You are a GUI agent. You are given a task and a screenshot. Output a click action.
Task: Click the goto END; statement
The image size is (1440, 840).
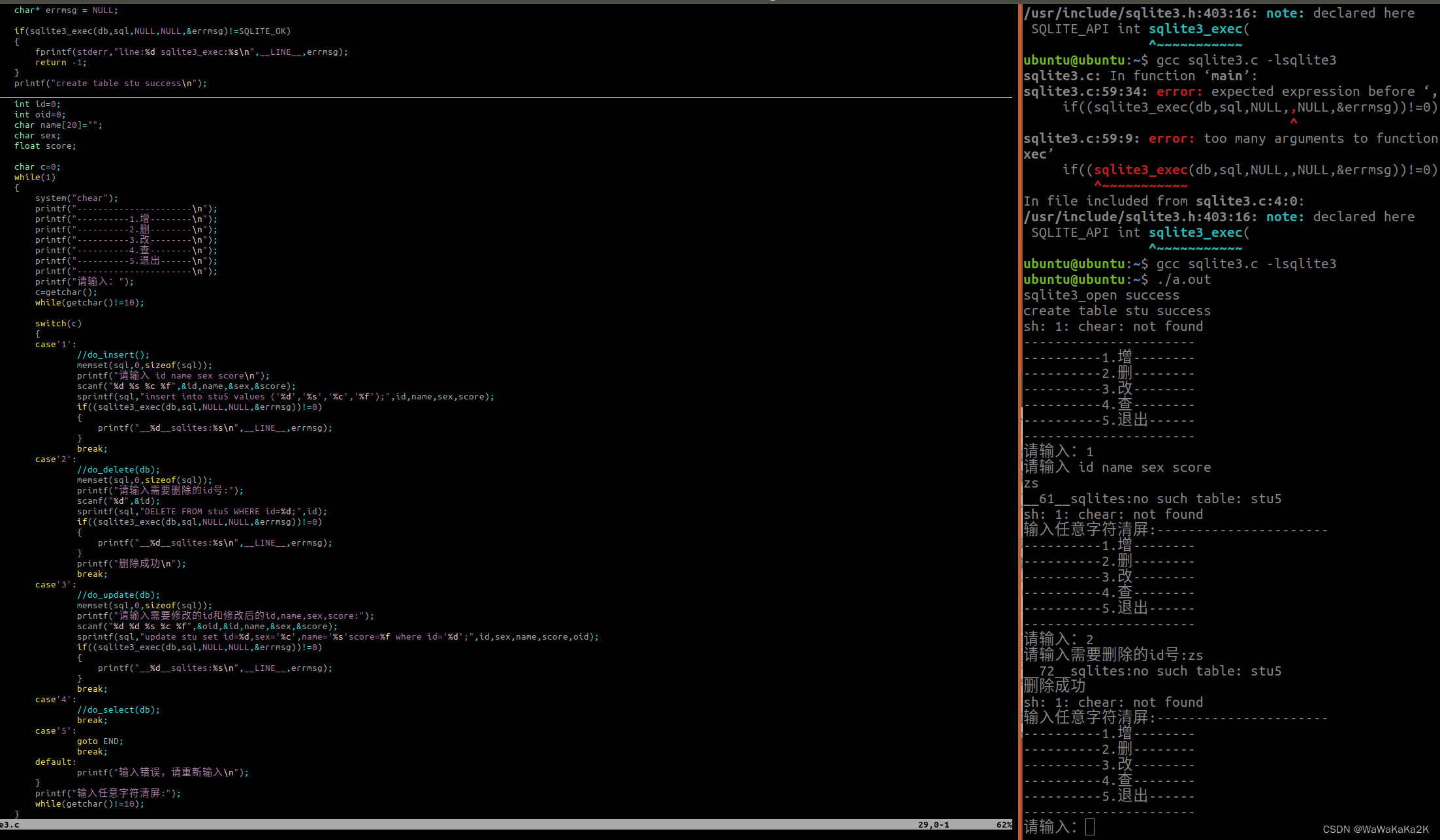(100, 741)
